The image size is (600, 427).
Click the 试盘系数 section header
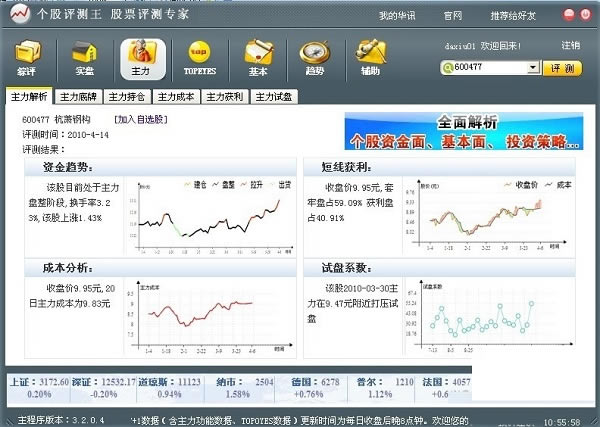(439, 268)
